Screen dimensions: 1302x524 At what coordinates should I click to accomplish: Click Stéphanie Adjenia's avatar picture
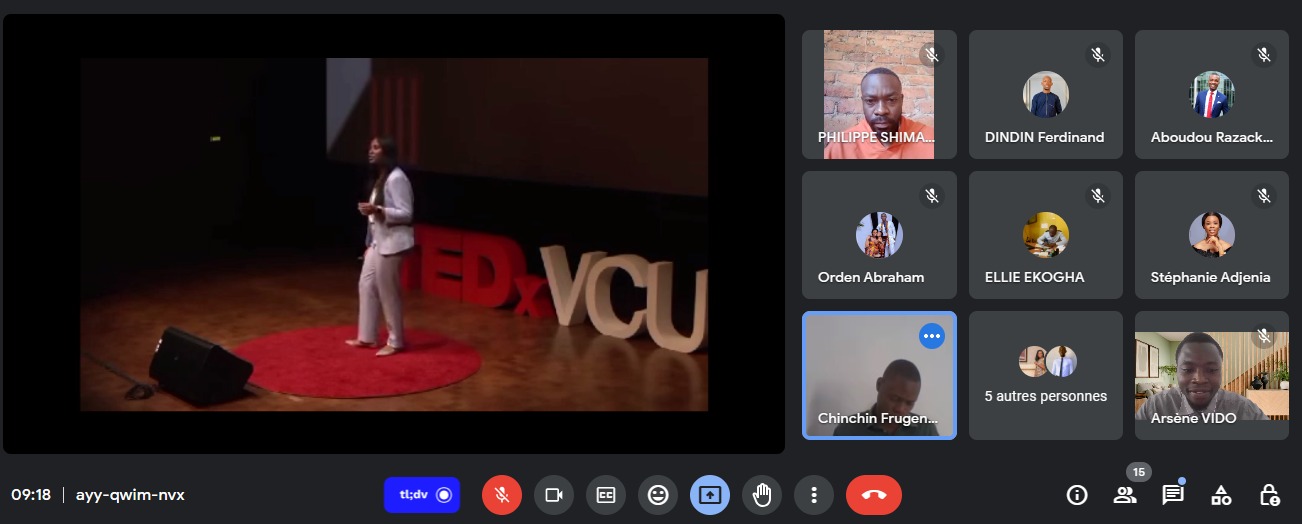[x=1212, y=235]
